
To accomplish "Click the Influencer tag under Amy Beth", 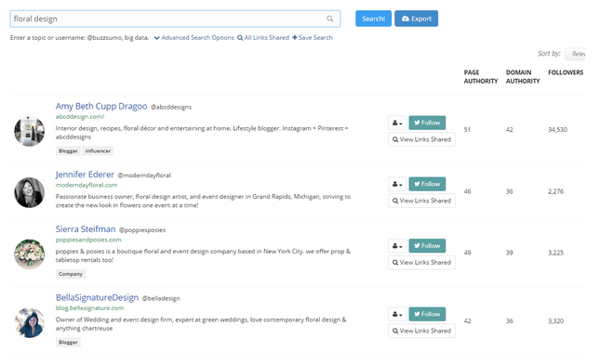I will click(98, 151).
